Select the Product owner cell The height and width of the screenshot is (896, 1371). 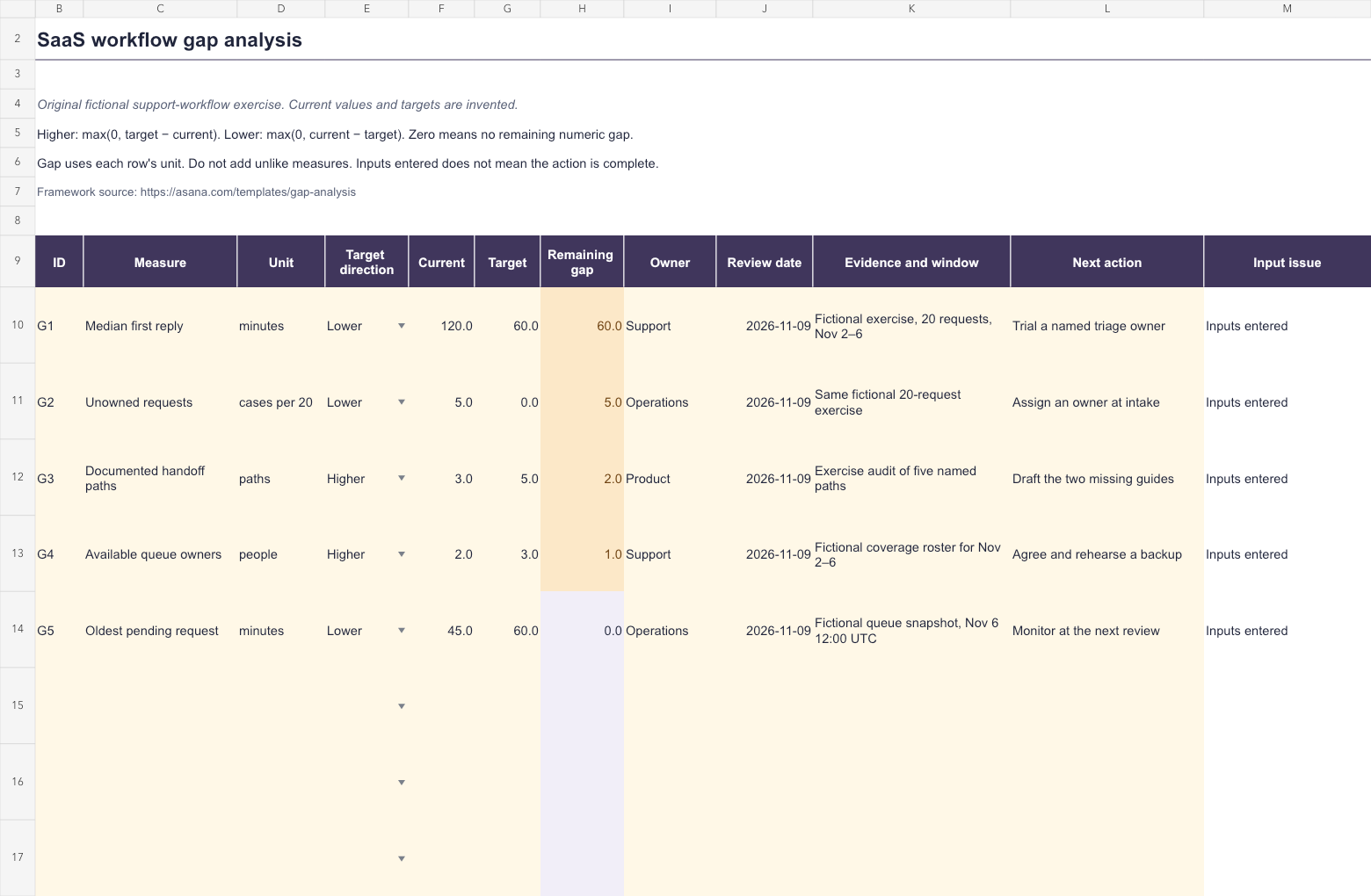pyautogui.click(x=670, y=479)
